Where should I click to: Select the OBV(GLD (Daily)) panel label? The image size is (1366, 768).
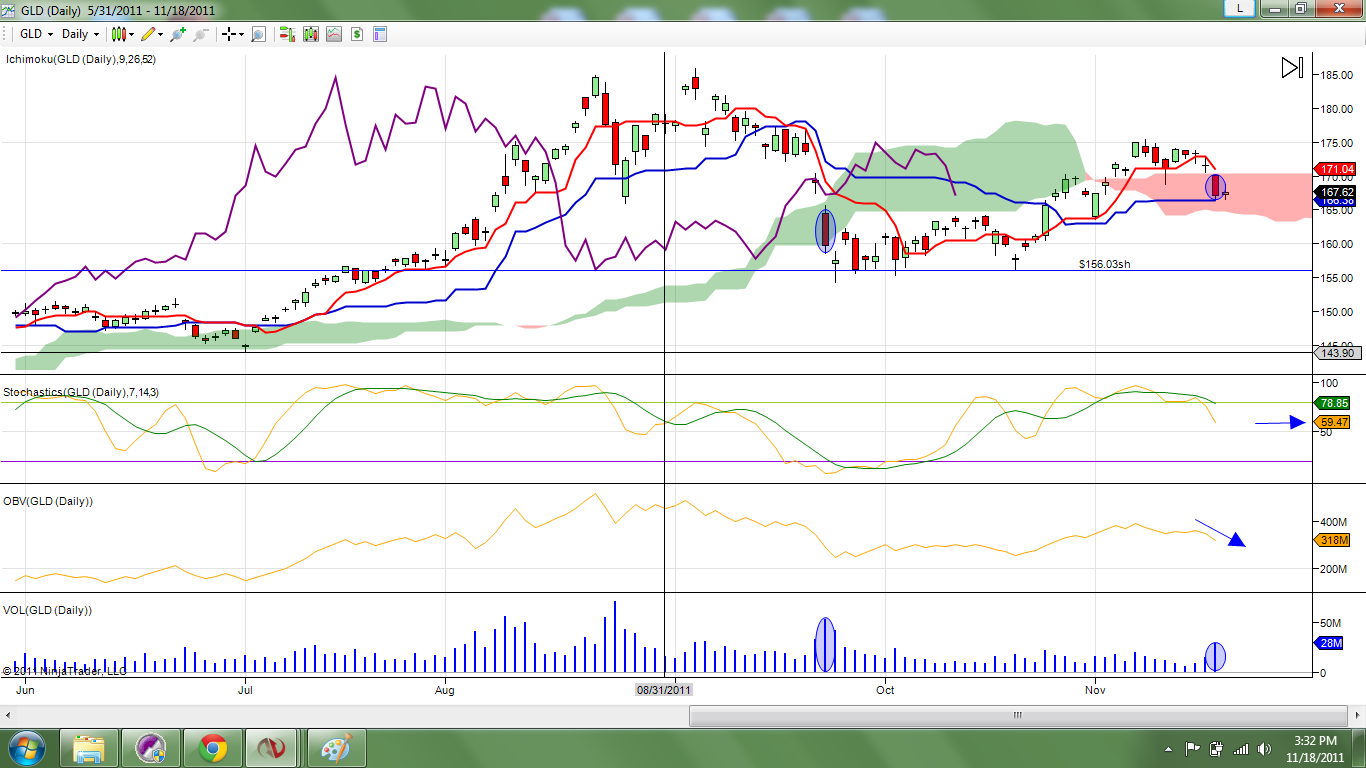click(x=48, y=501)
